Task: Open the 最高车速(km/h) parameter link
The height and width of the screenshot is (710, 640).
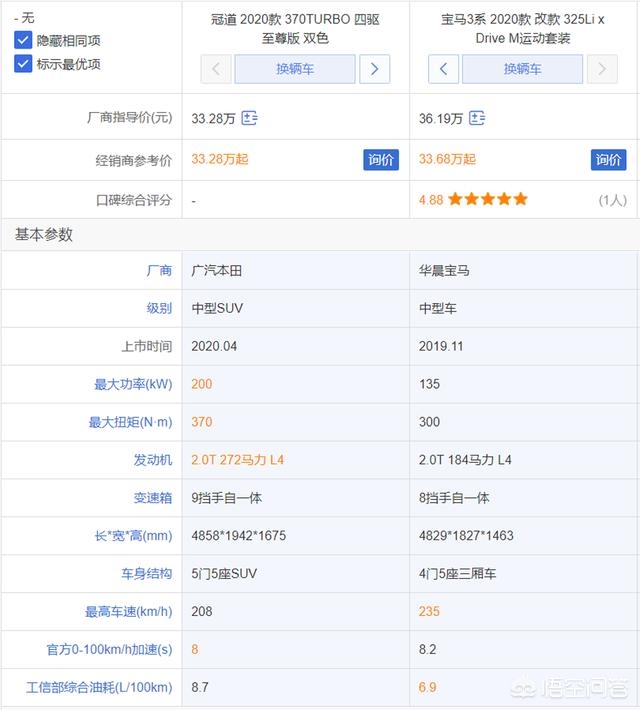Action: 129,611
